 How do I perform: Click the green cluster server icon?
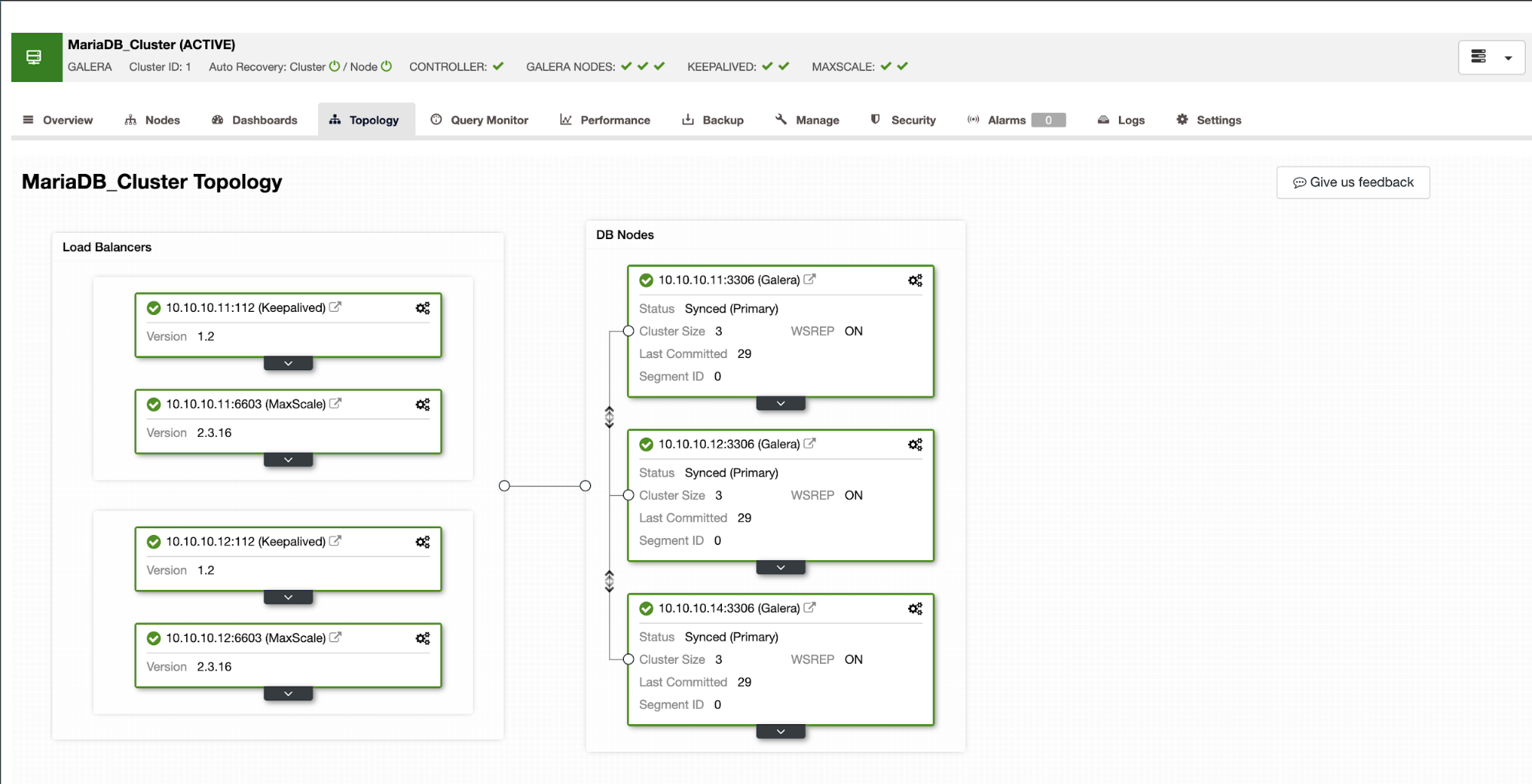pos(36,57)
